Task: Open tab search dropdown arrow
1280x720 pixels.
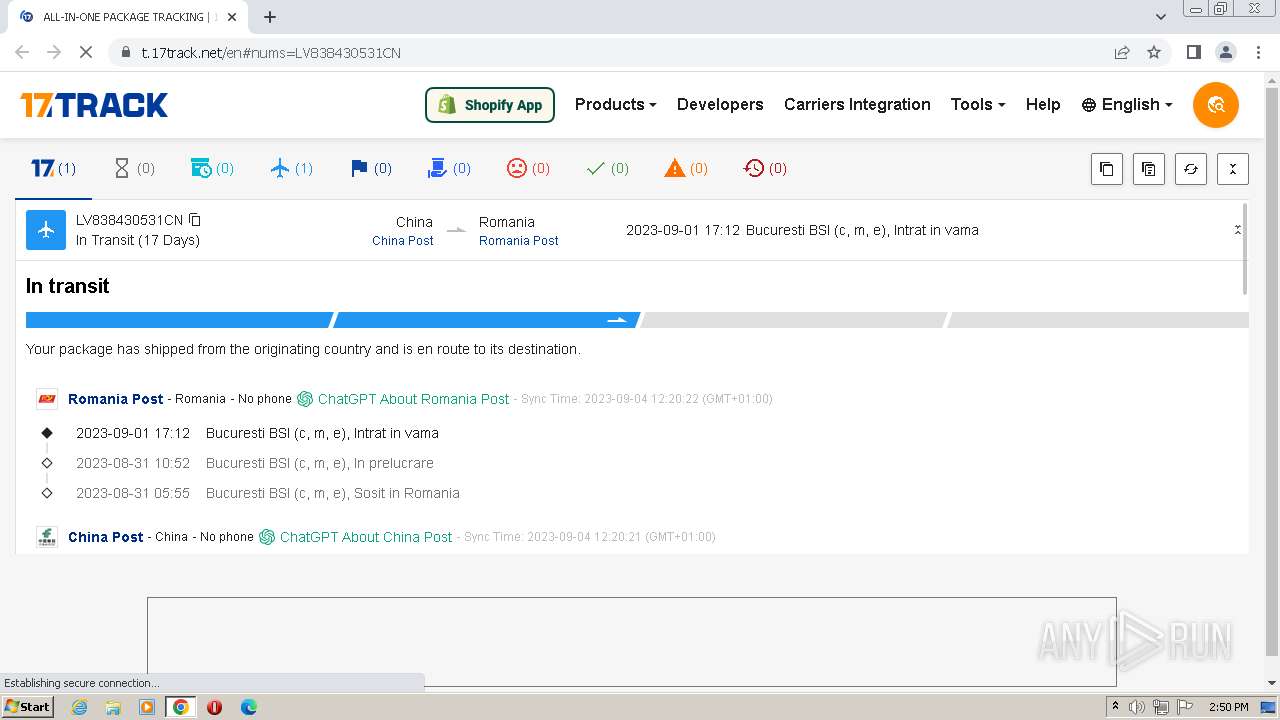Action: click(1161, 17)
